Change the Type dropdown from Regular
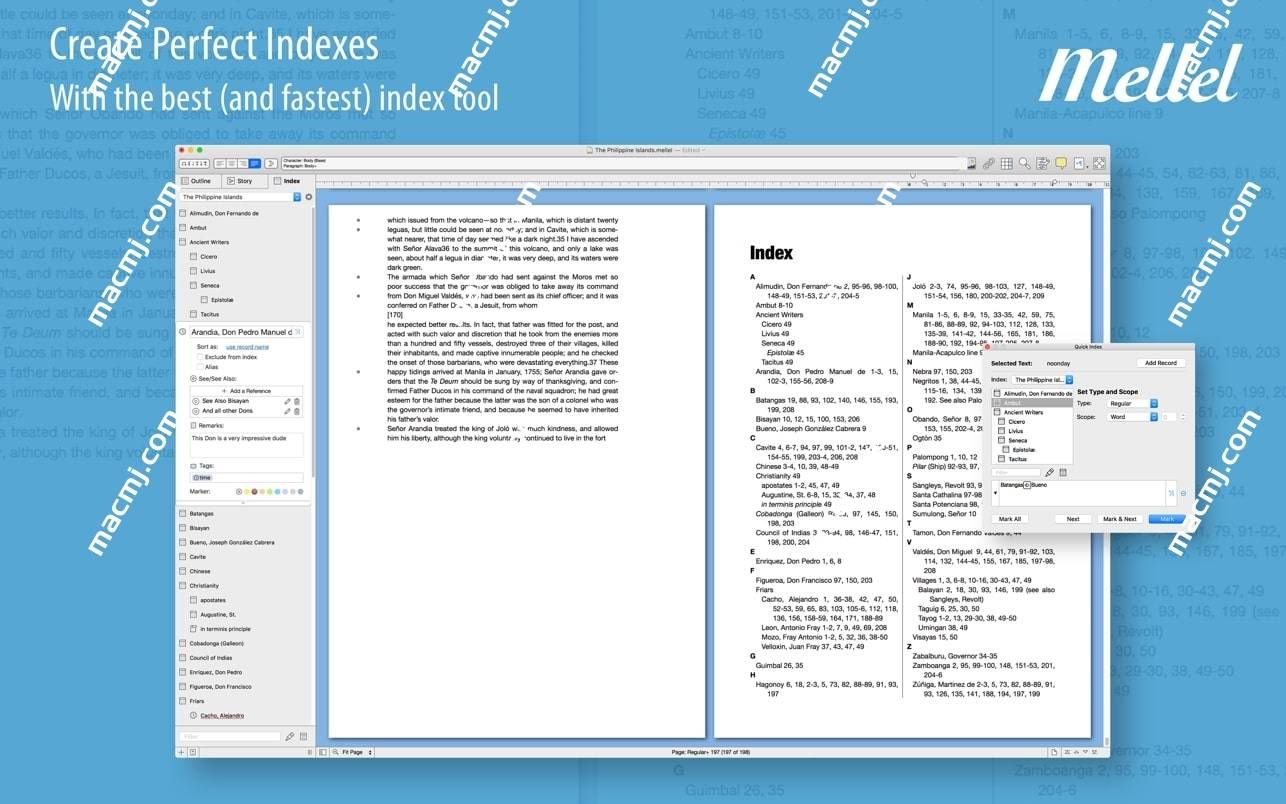The width and height of the screenshot is (1286, 804). coord(1132,403)
